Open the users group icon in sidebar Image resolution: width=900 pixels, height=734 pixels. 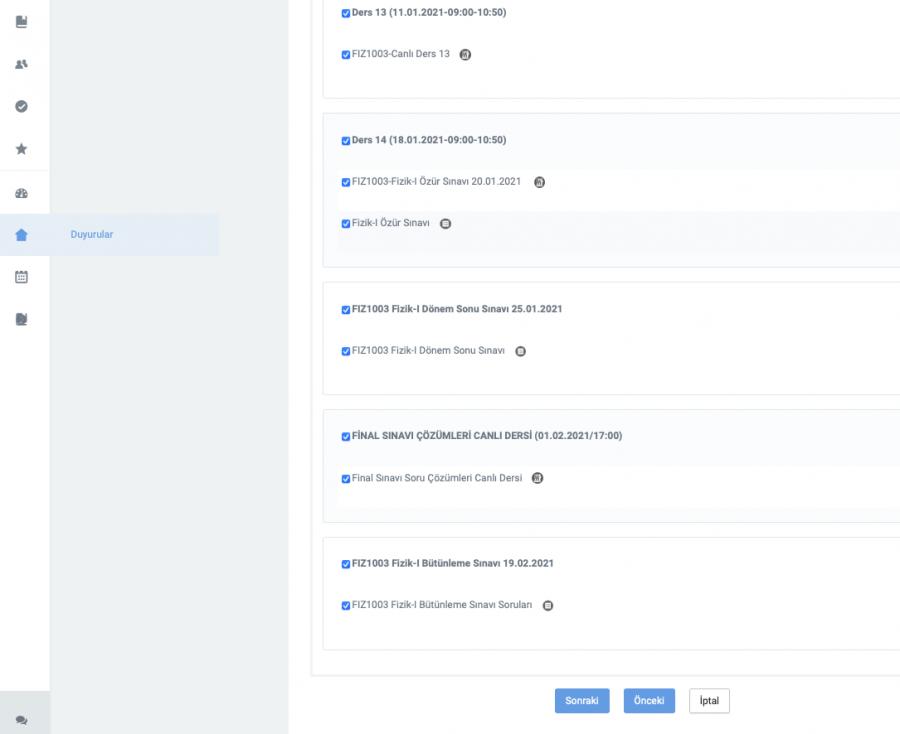pos(22,63)
